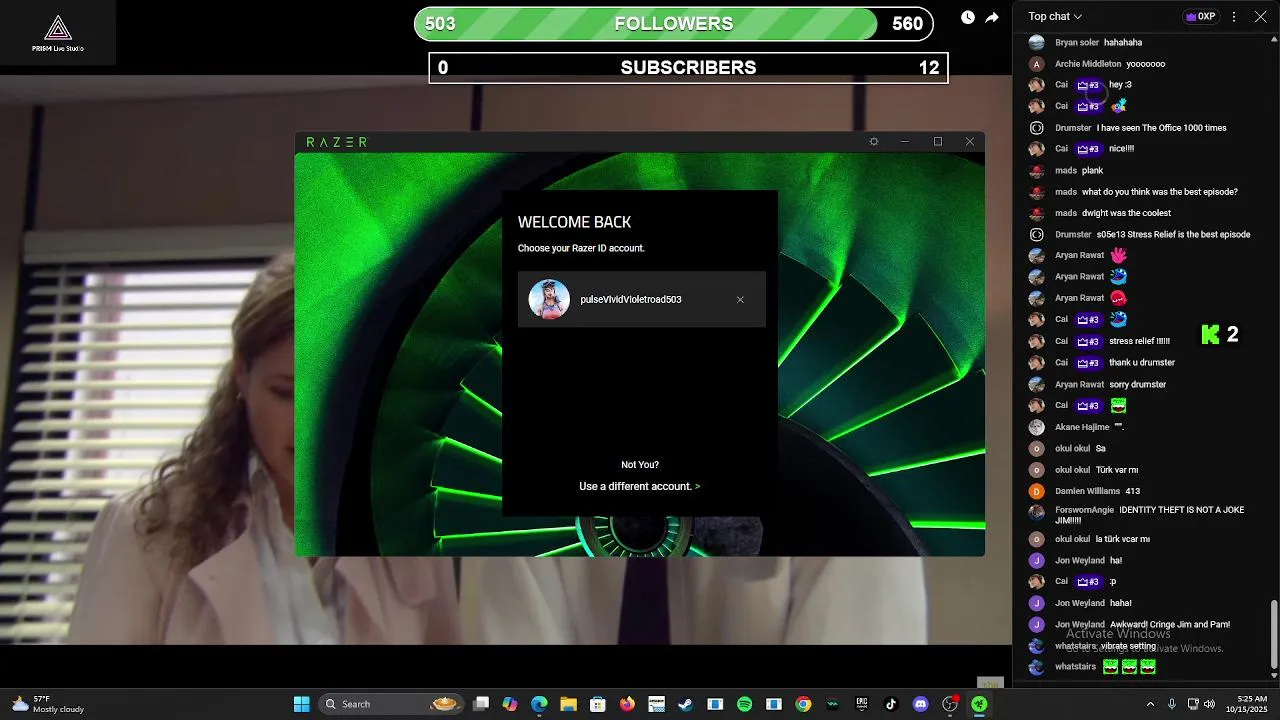Close the live chat panel
Screen dimensions: 1280x720
(1260, 16)
